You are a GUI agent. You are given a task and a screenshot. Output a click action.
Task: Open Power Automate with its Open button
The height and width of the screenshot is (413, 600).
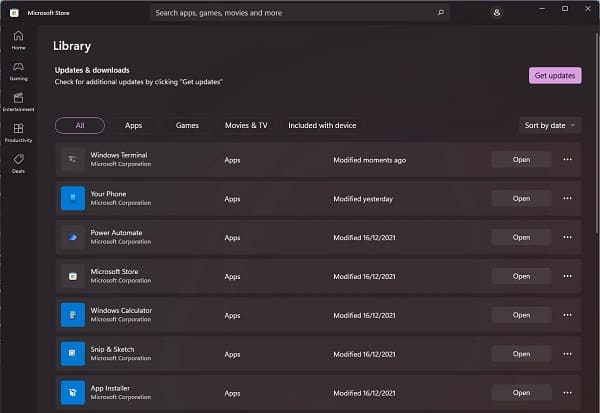point(522,237)
